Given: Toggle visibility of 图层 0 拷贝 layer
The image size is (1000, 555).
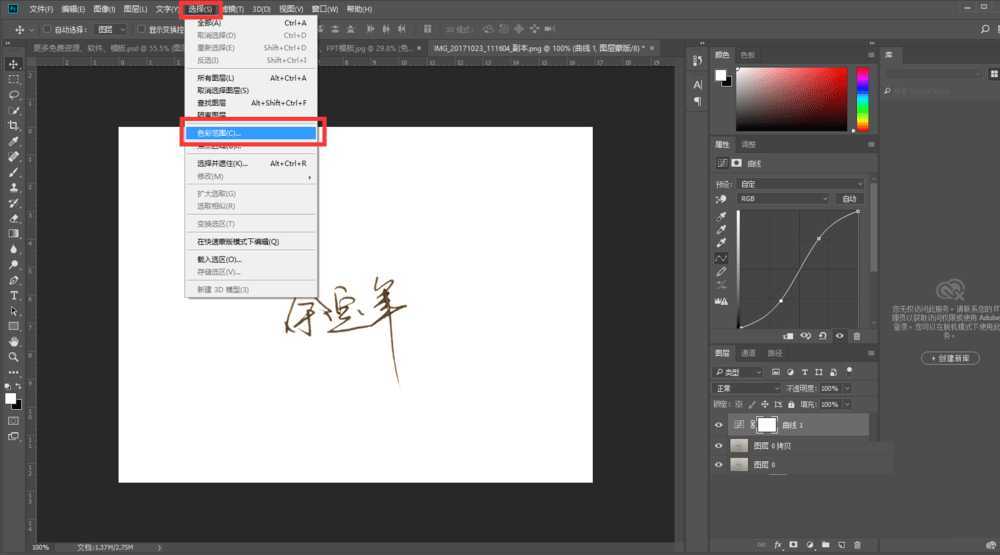Looking at the screenshot, I should (x=718, y=446).
